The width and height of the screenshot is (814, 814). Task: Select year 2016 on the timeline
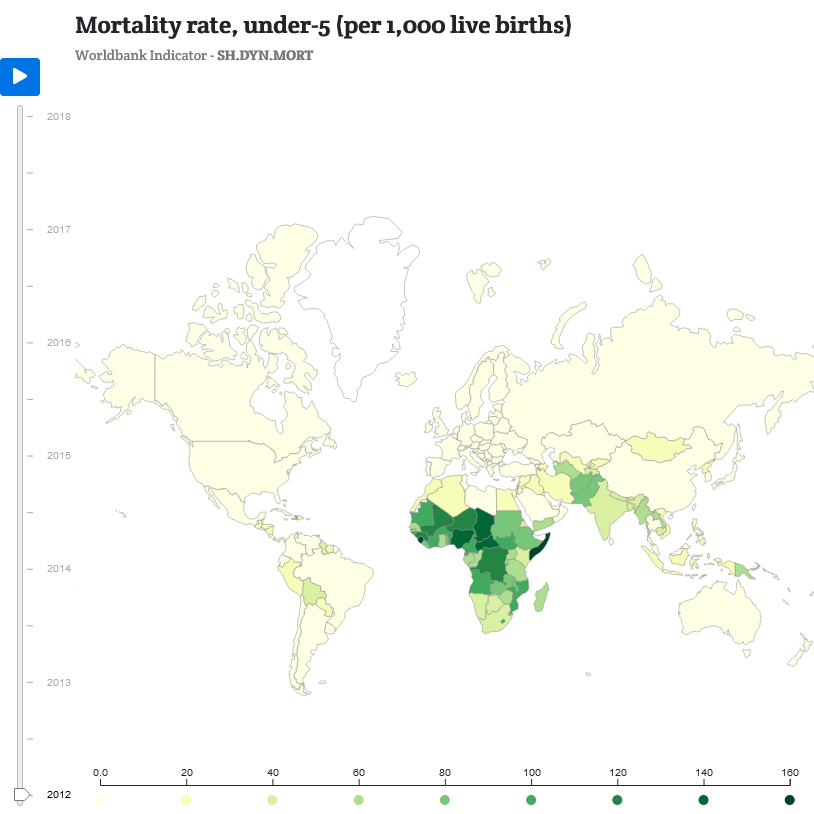[x=60, y=342]
